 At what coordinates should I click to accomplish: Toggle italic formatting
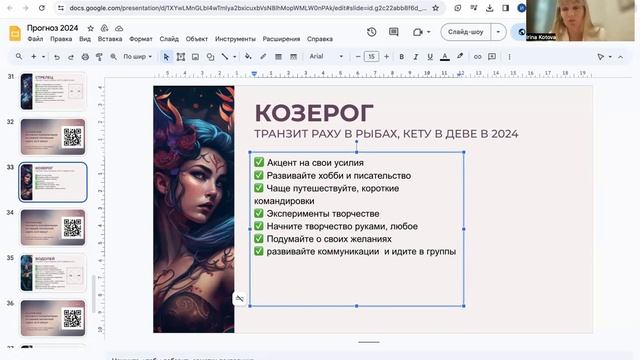[416, 57]
